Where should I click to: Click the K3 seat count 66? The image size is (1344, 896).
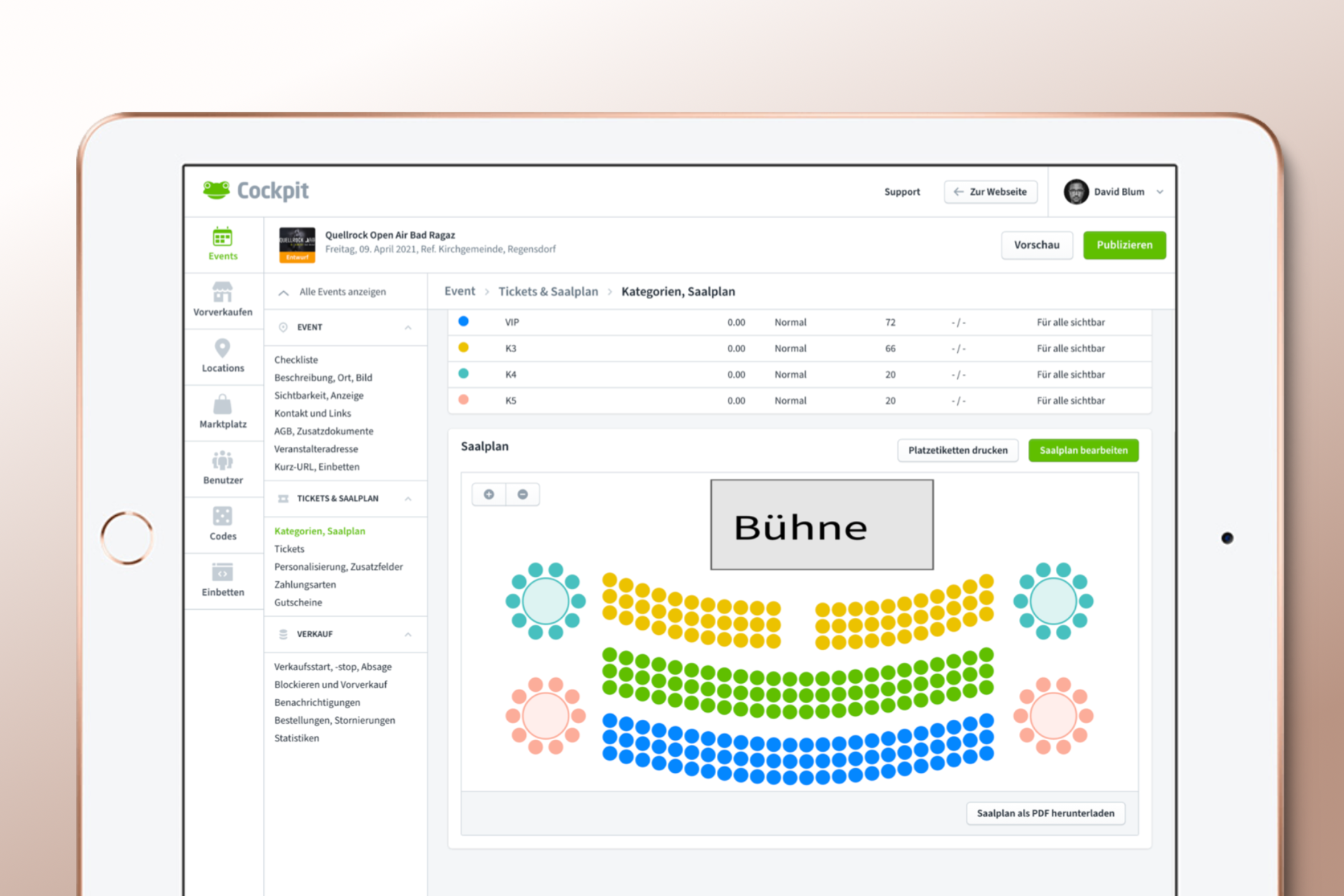890,348
